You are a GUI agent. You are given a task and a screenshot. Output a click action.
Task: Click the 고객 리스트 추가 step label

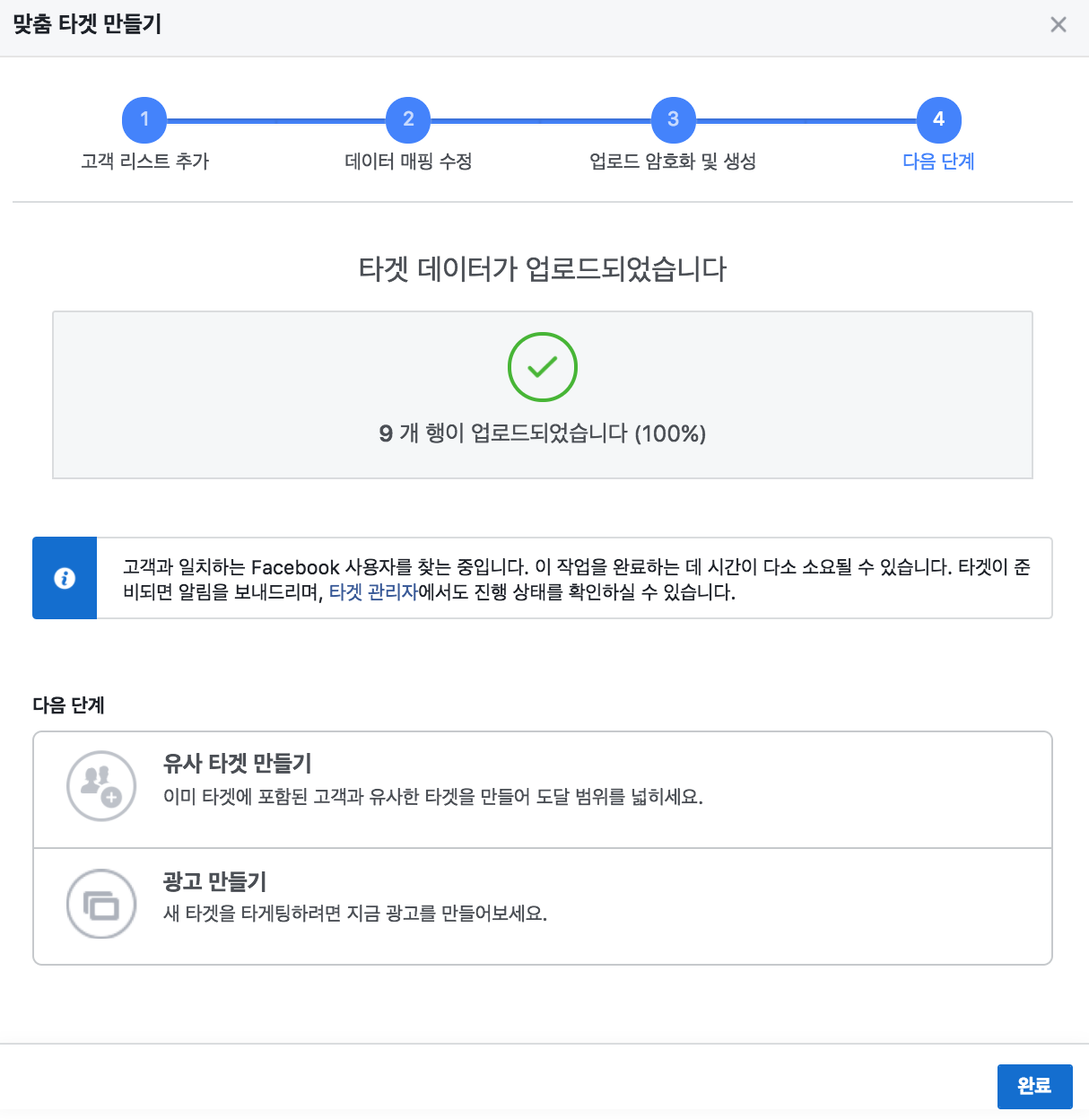(x=144, y=162)
